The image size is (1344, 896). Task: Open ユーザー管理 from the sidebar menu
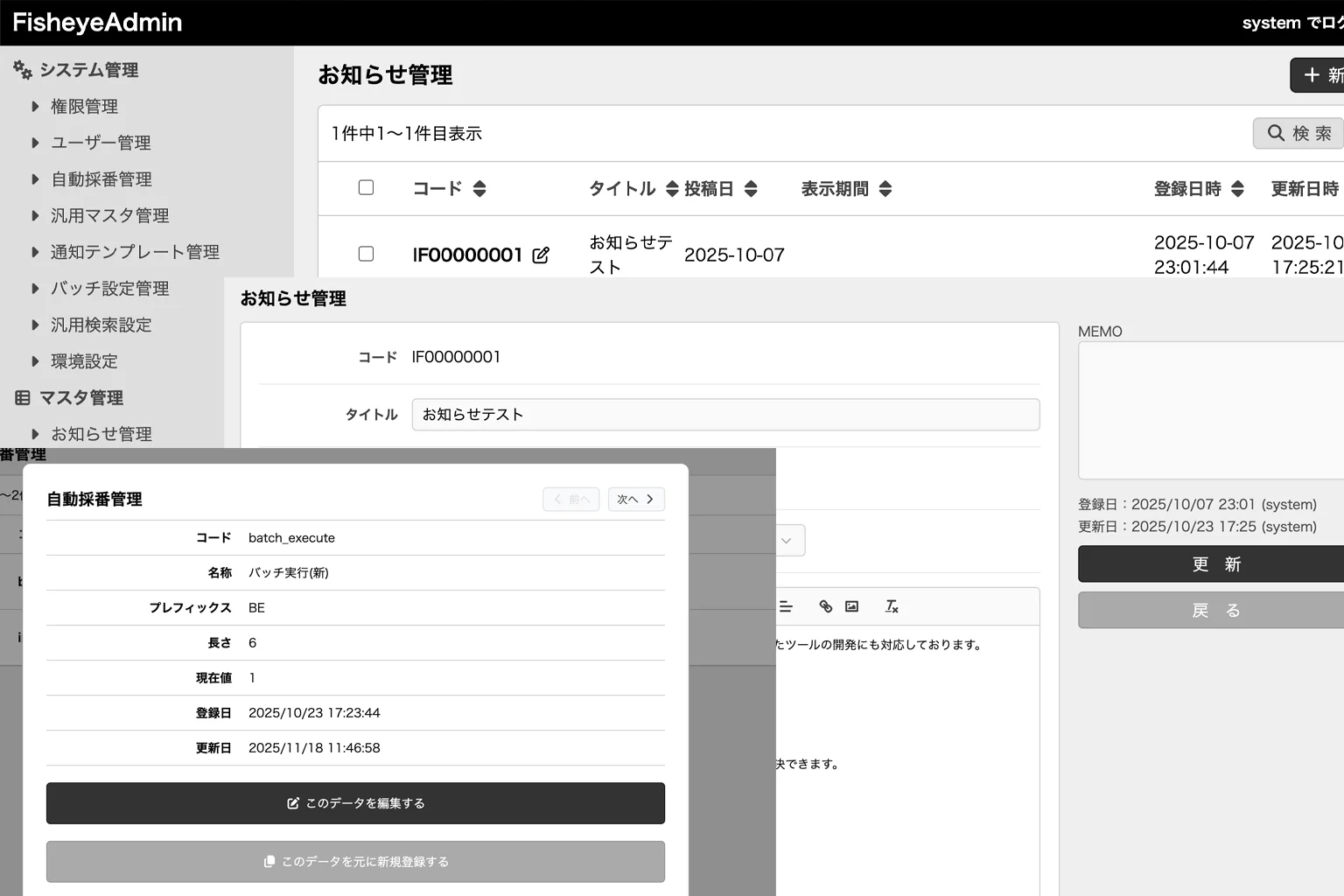click(102, 142)
